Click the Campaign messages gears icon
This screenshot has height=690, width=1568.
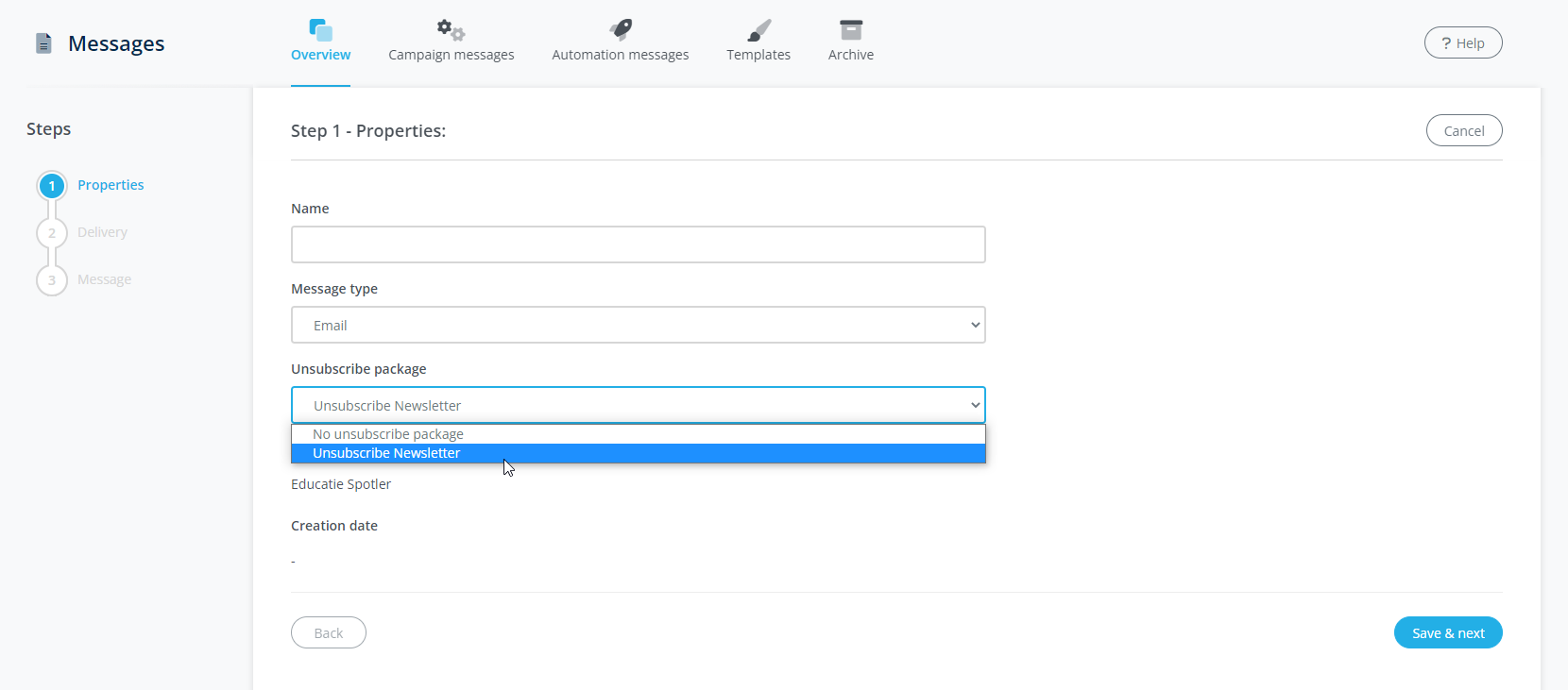pos(451,30)
